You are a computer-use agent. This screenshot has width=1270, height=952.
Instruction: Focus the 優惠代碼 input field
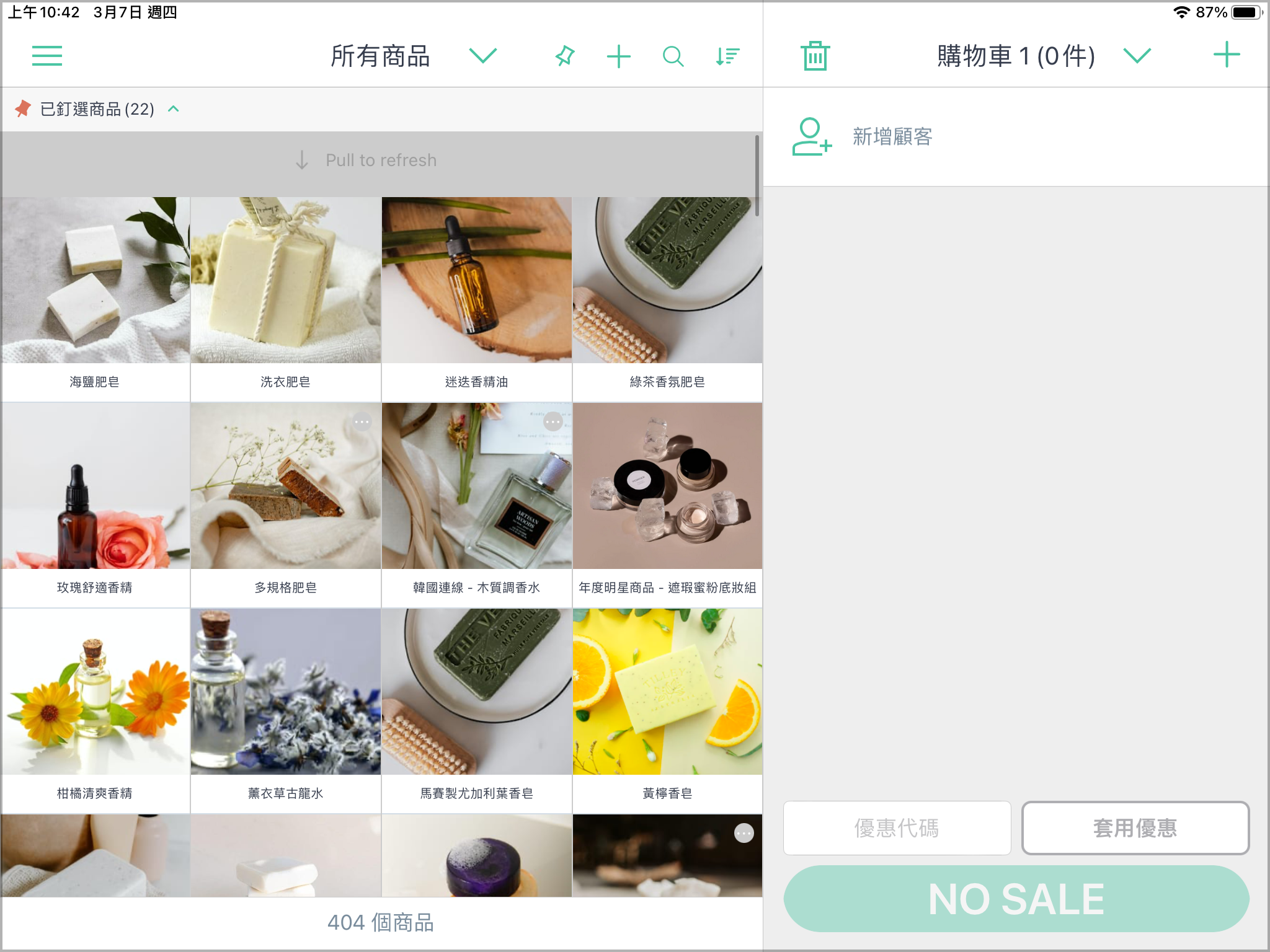coord(897,828)
